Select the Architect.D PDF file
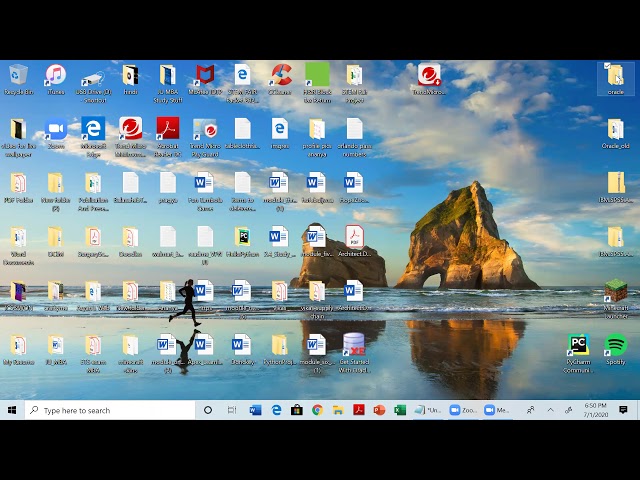The image size is (640, 480). (x=354, y=241)
